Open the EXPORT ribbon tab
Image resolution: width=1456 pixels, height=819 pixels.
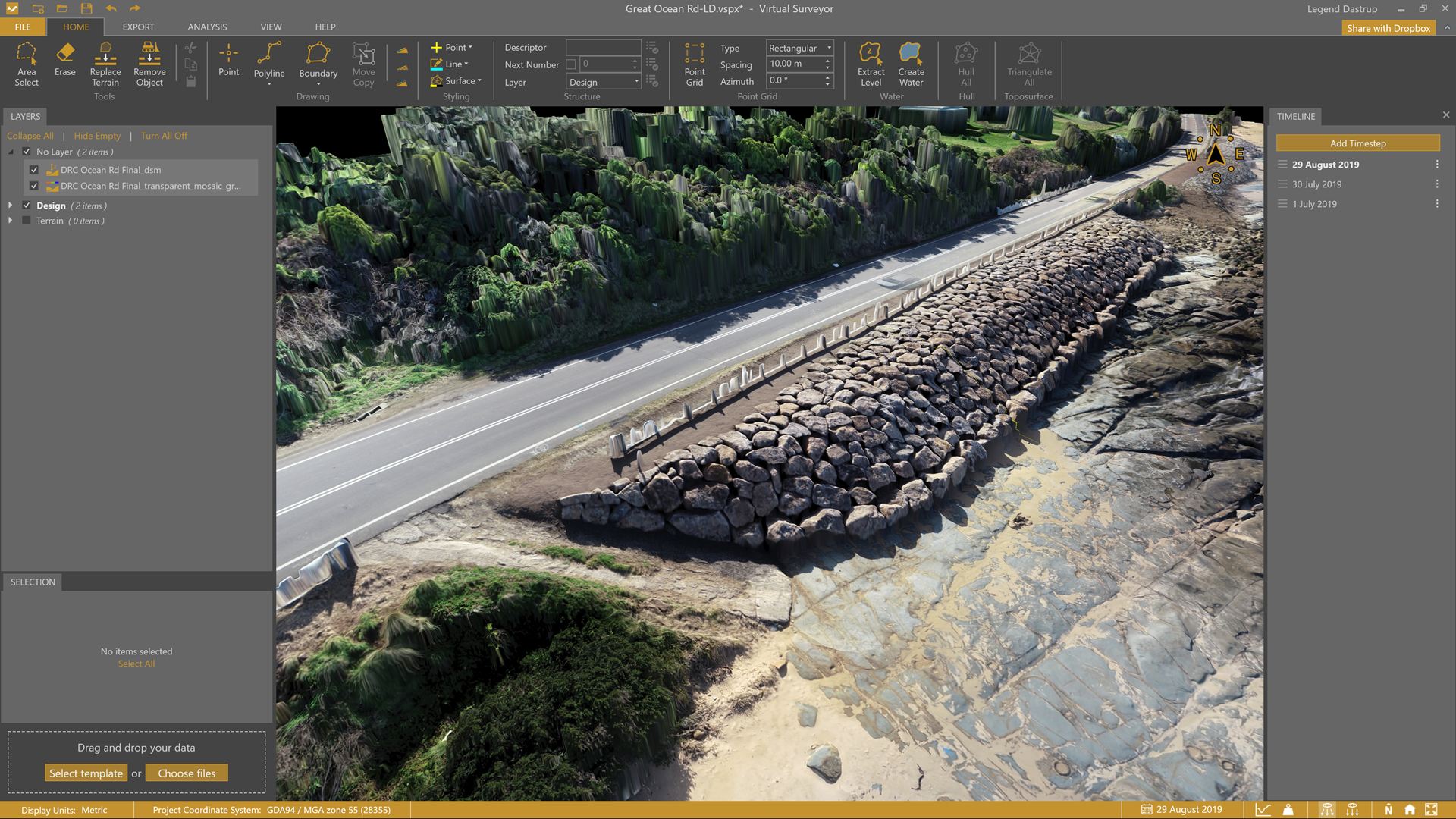point(138,27)
